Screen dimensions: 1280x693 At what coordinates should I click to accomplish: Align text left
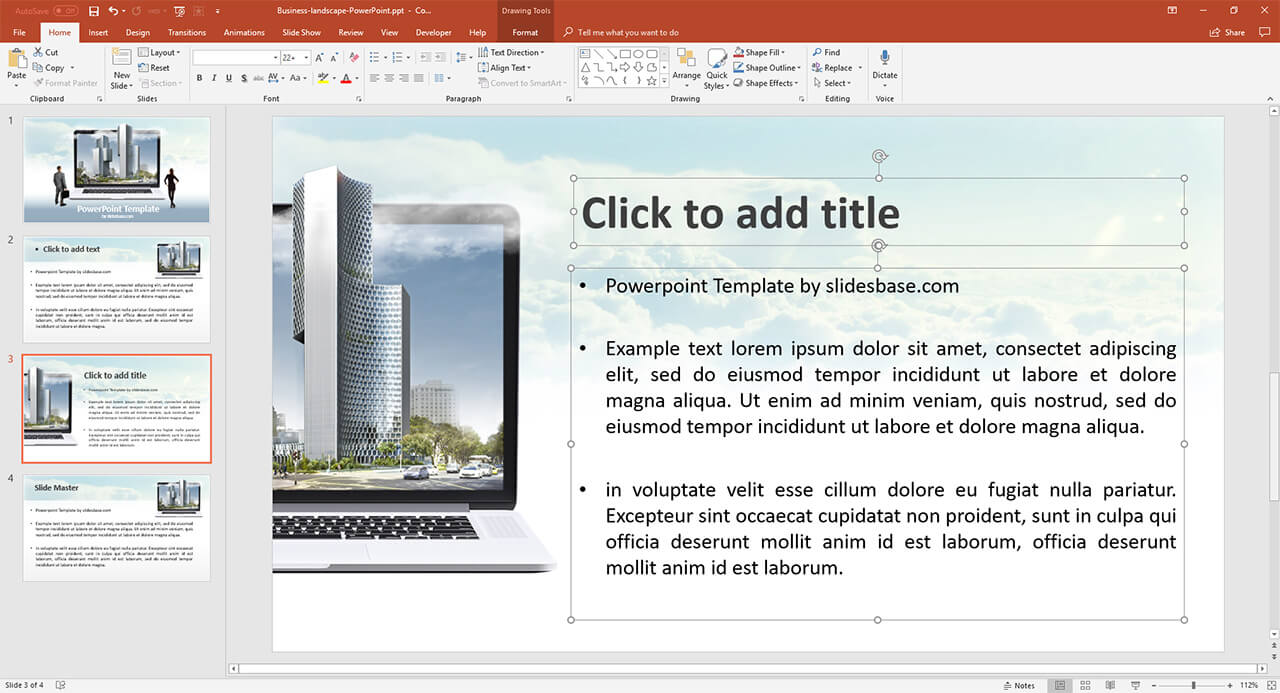(375, 78)
